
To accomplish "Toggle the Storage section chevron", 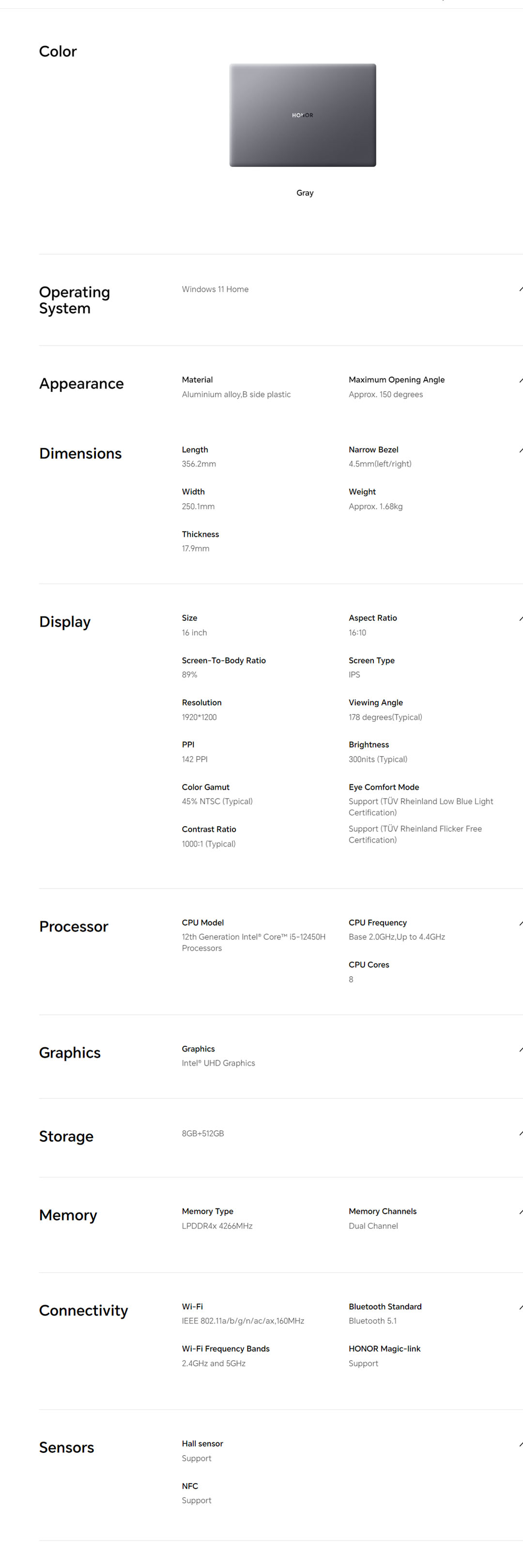I will pyautogui.click(x=521, y=1133).
